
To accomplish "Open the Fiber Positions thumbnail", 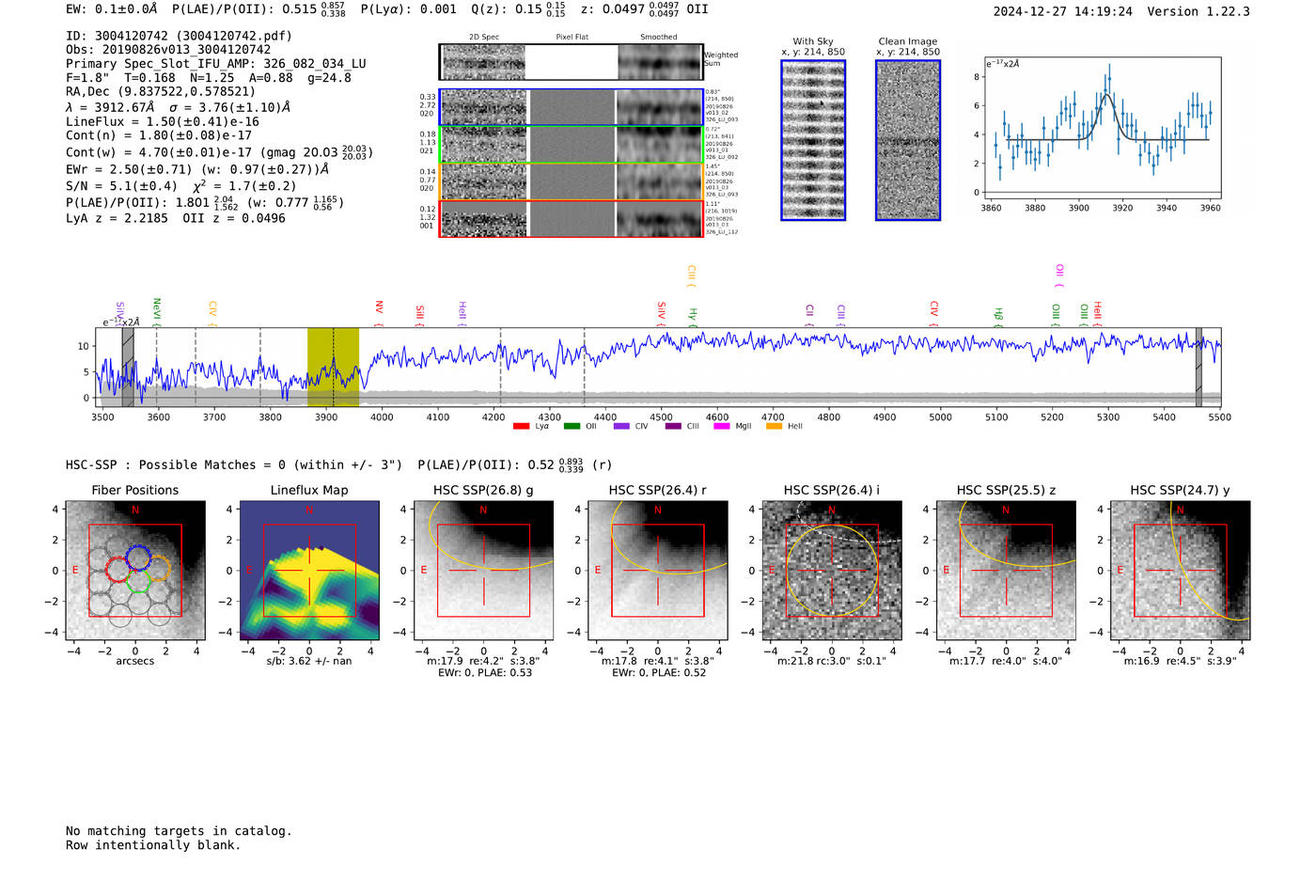I will tap(135, 570).
